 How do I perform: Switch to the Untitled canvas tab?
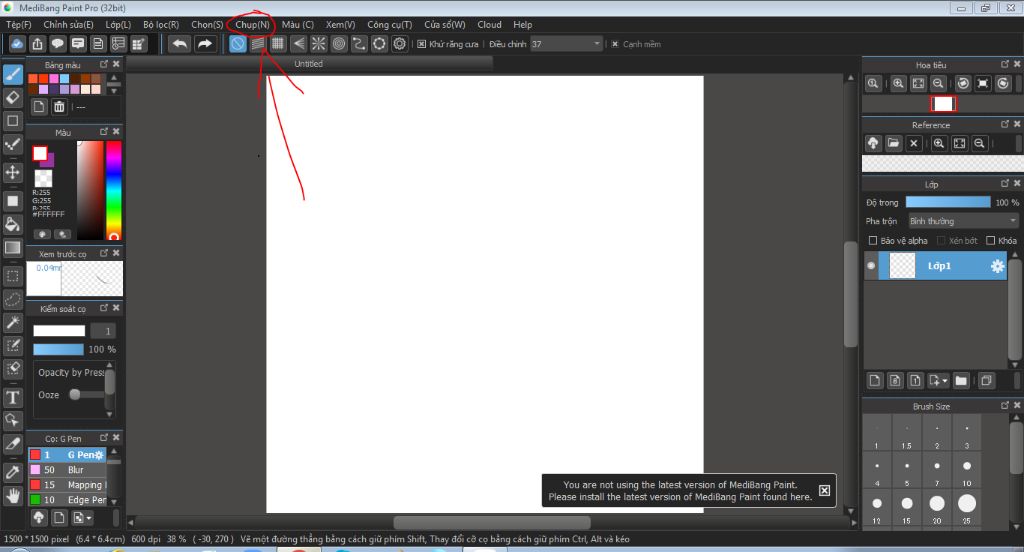[x=308, y=63]
